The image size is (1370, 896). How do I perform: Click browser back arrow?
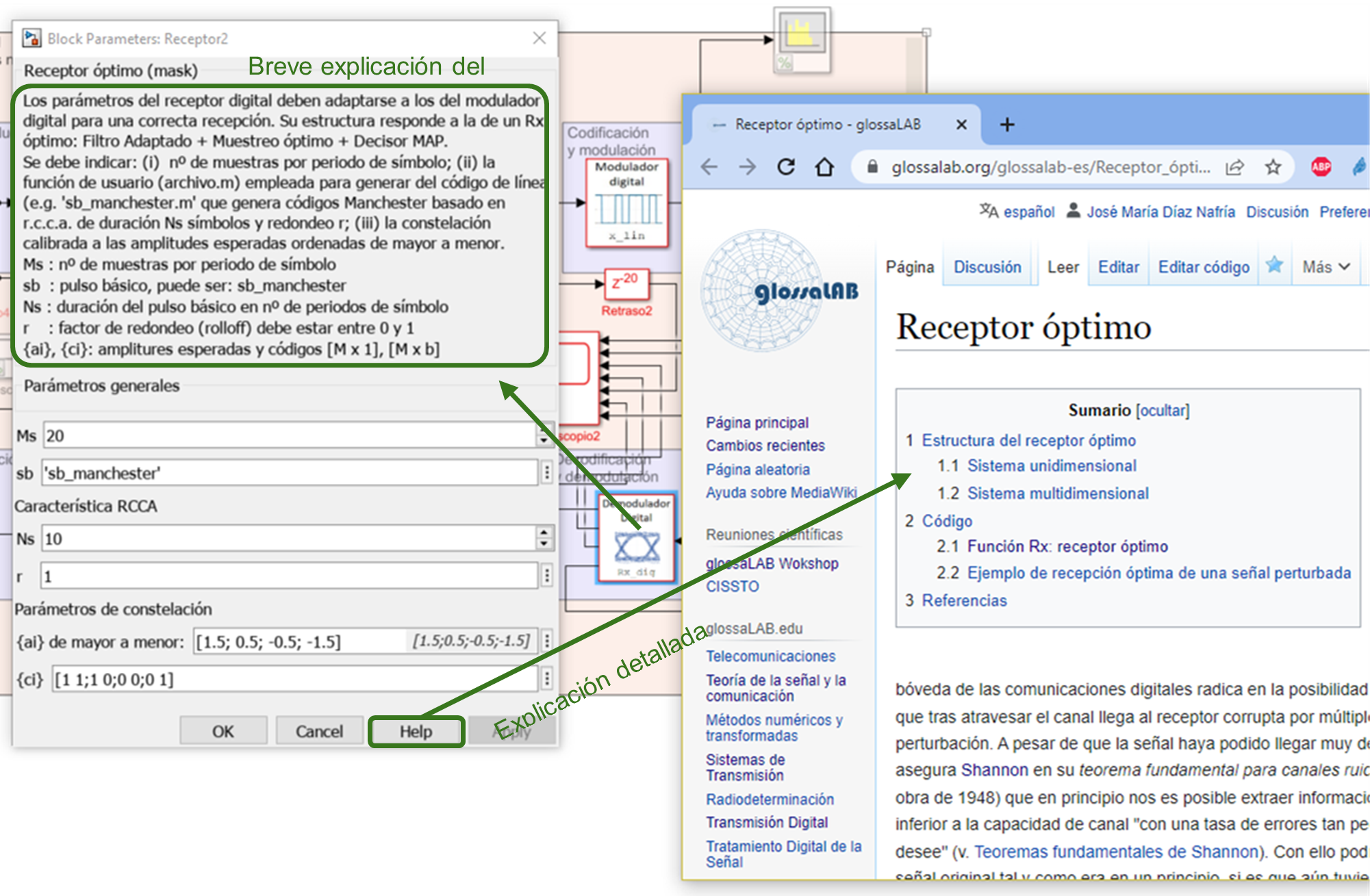pyautogui.click(x=709, y=167)
